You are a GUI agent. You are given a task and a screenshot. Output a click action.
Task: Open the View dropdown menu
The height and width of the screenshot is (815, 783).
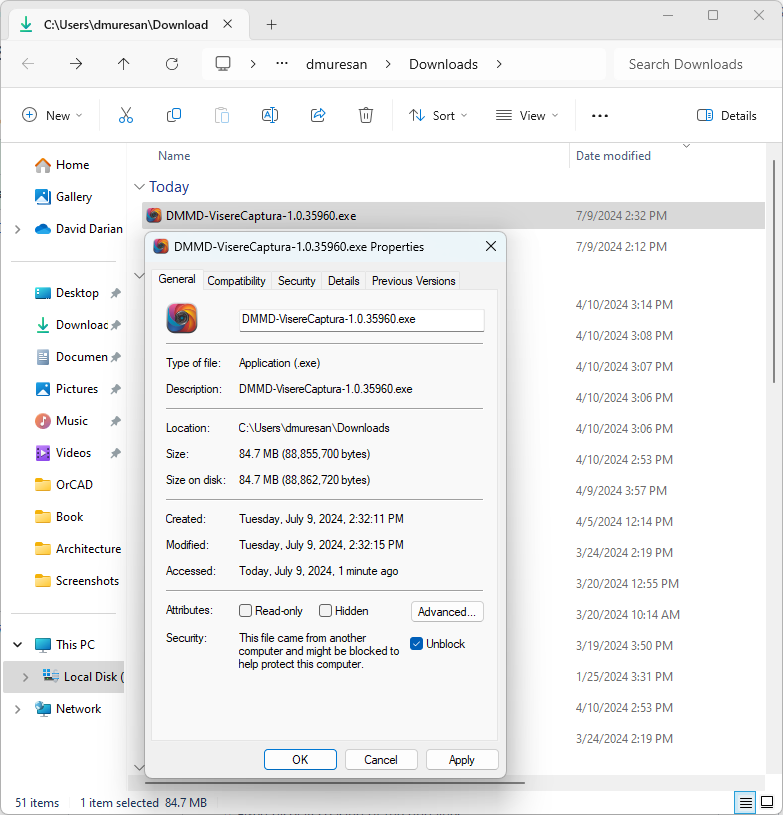click(x=527, y=116)
